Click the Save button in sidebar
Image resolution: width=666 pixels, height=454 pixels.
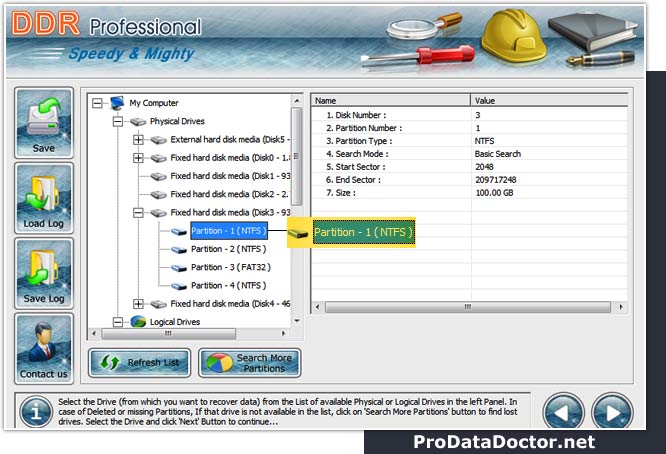[x=44, y=123]
